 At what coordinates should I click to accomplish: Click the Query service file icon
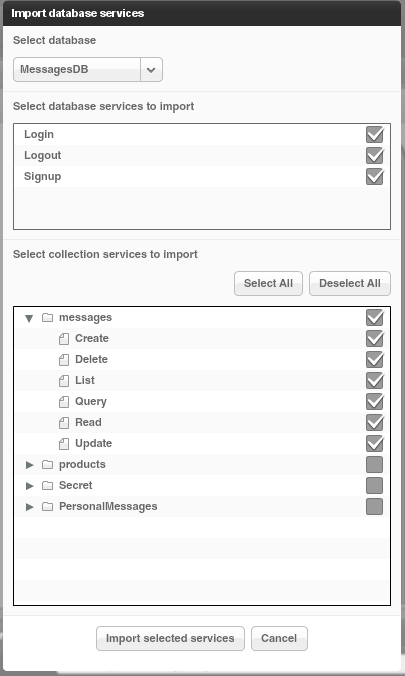click(x=64, y=402)
